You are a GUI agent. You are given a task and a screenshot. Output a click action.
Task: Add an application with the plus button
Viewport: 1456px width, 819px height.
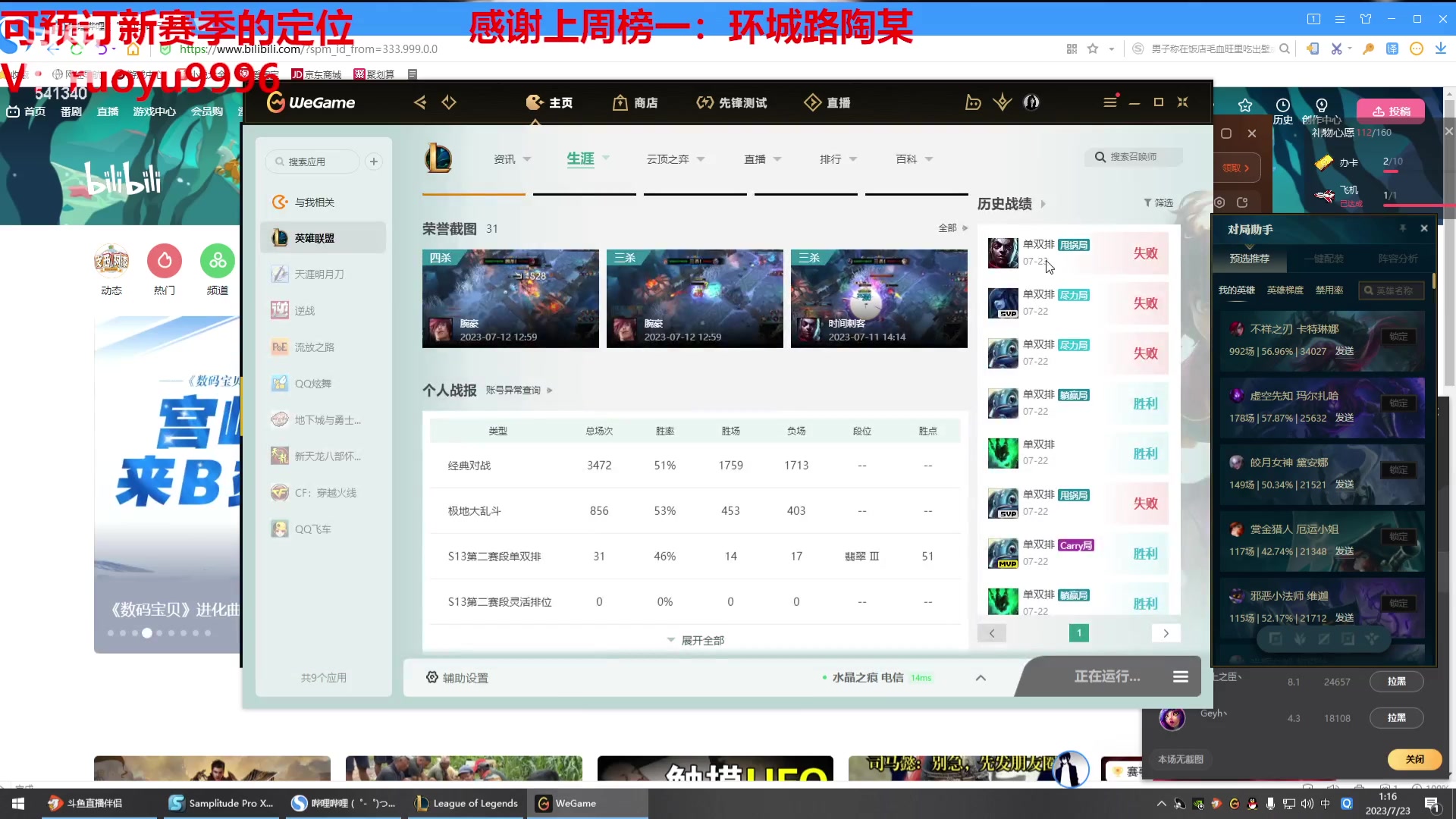click(374, 162)
